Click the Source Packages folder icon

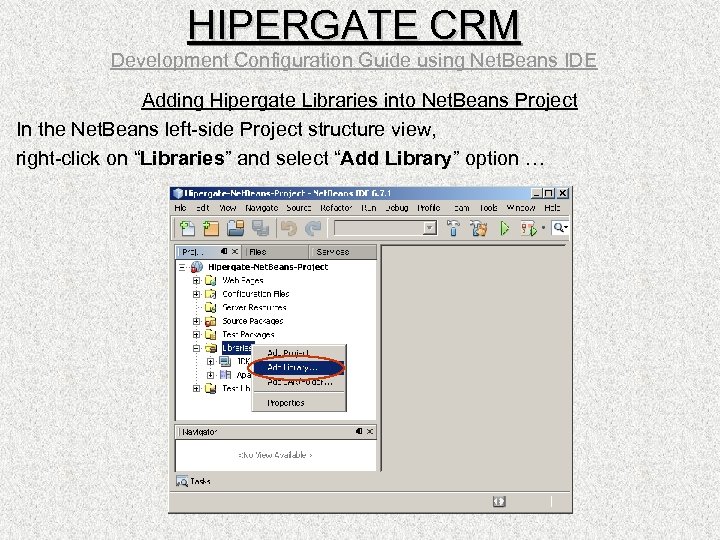tap(210, 321)
